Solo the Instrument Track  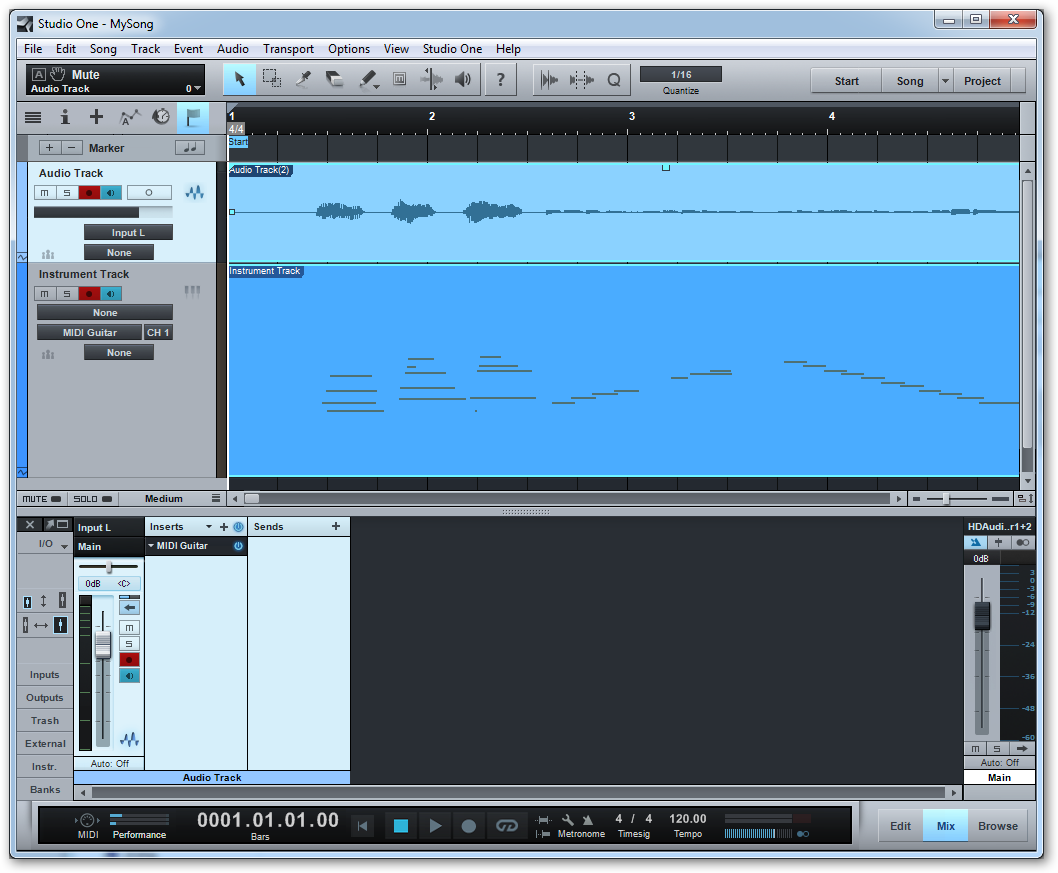click(x=67, y=293)
